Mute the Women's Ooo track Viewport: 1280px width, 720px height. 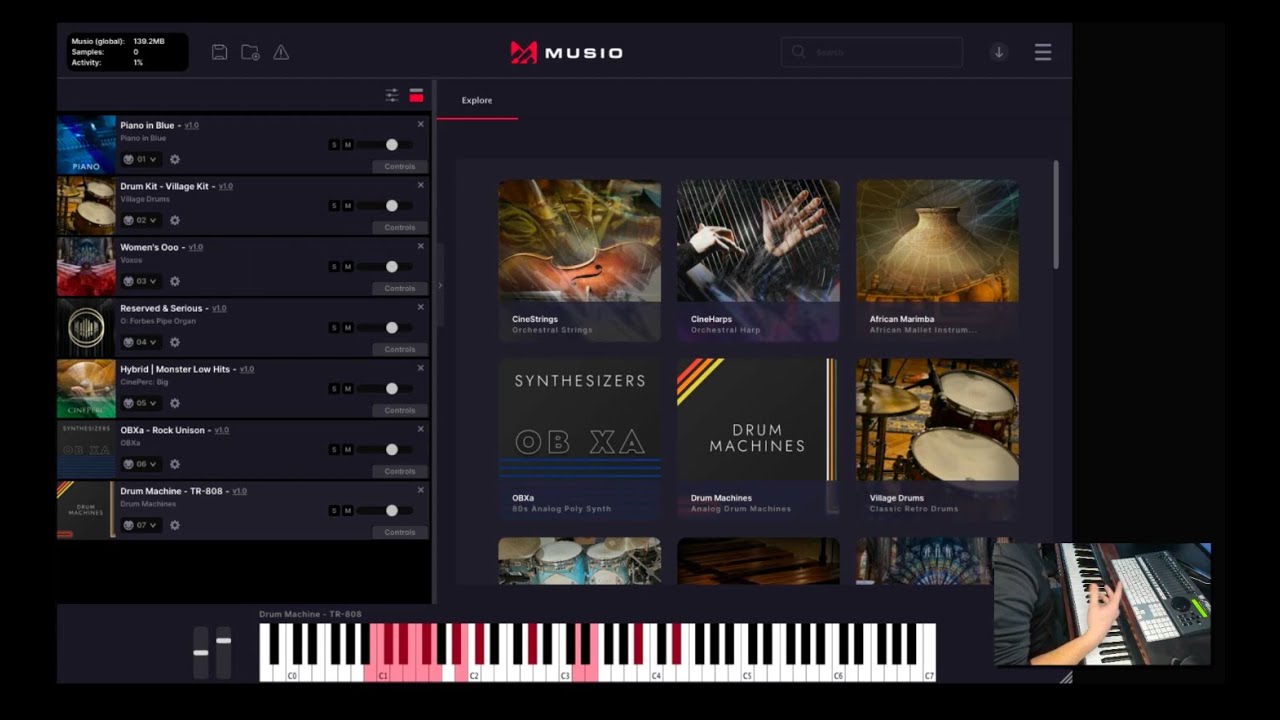click(x=348, y=267)
